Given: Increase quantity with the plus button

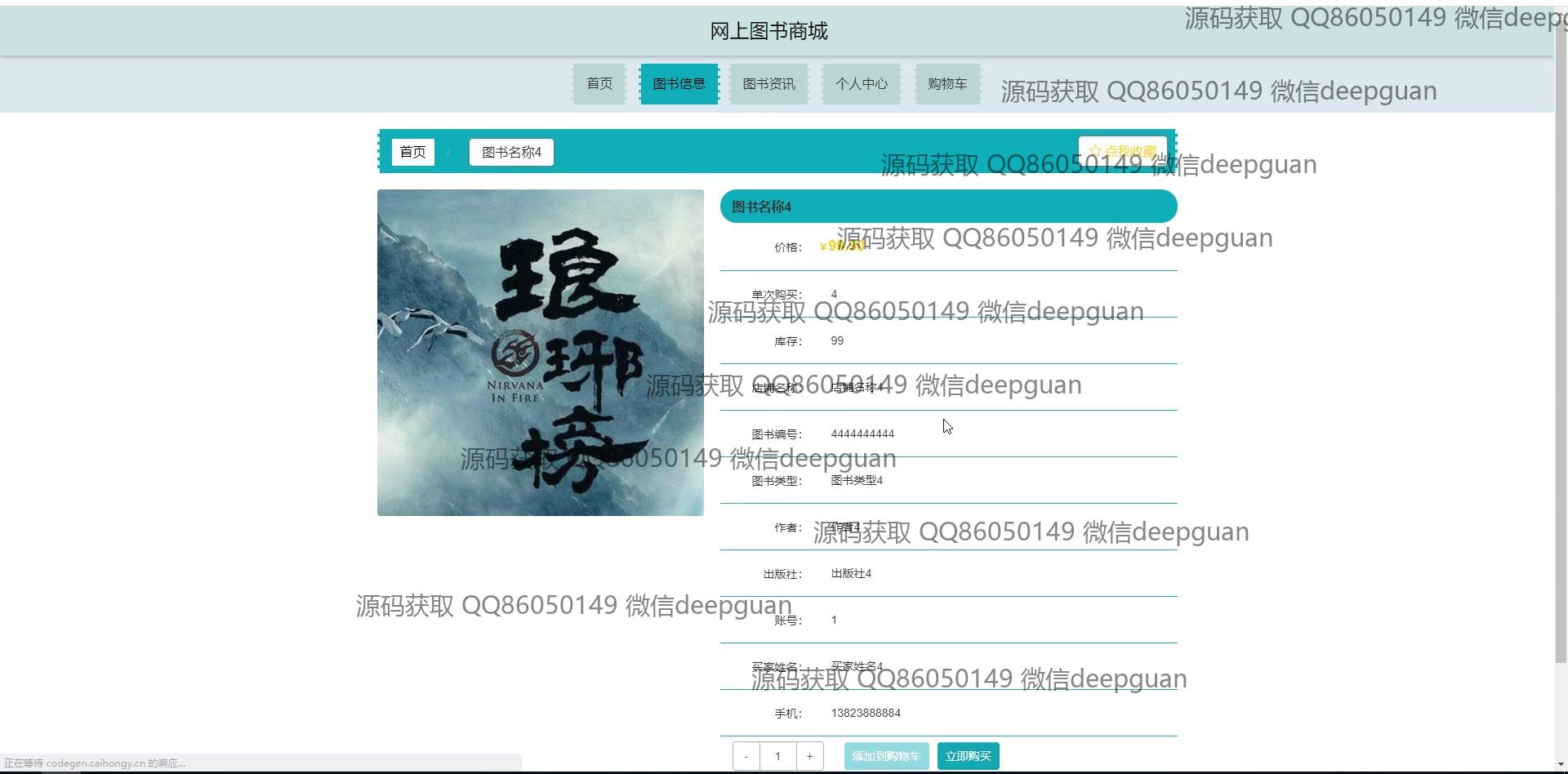Looking at the screenshot, I should coord(809,756).
